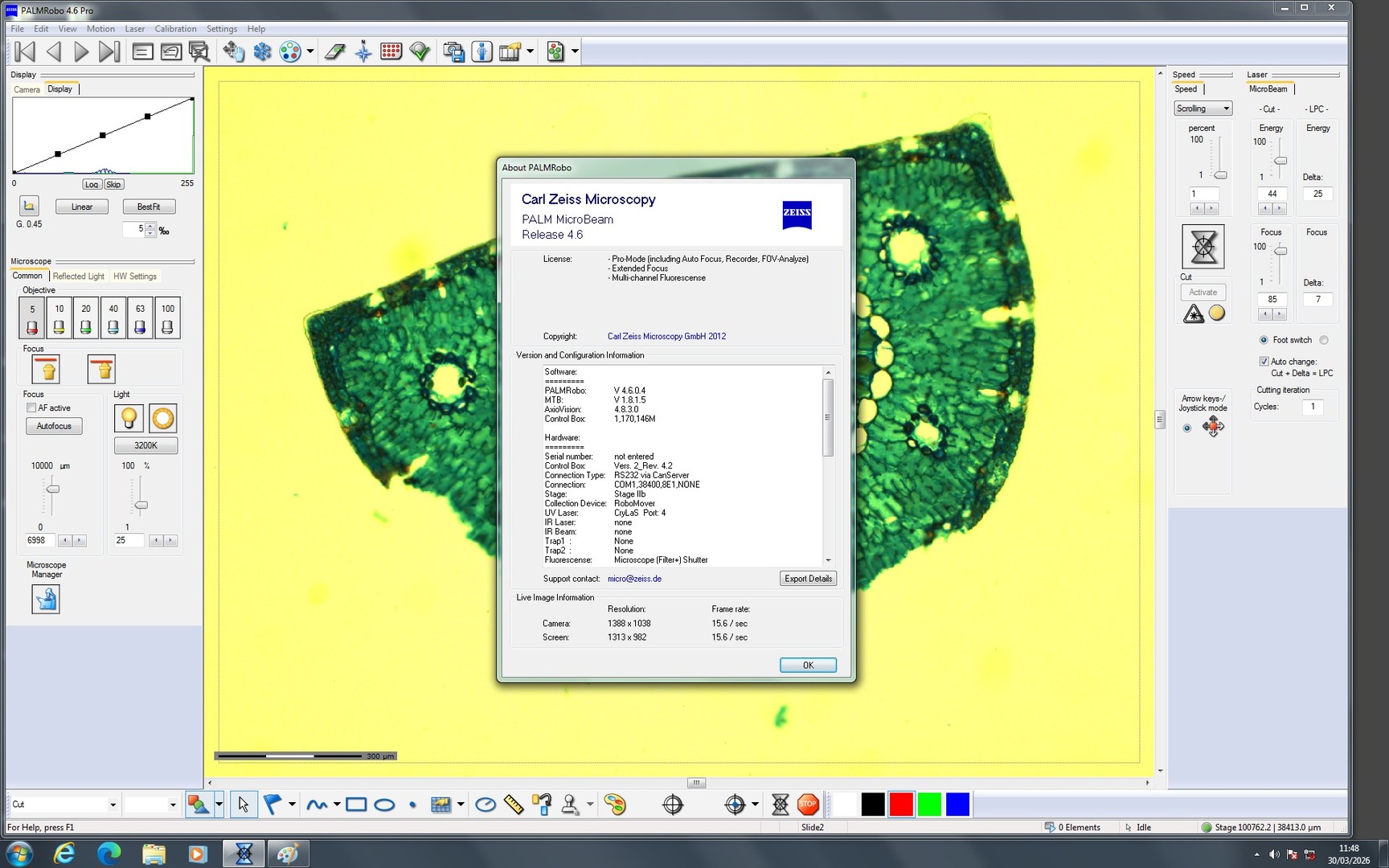1389x868 pixels.
Task: Switch to the HW Settings tab
Action: coord(134,276)
